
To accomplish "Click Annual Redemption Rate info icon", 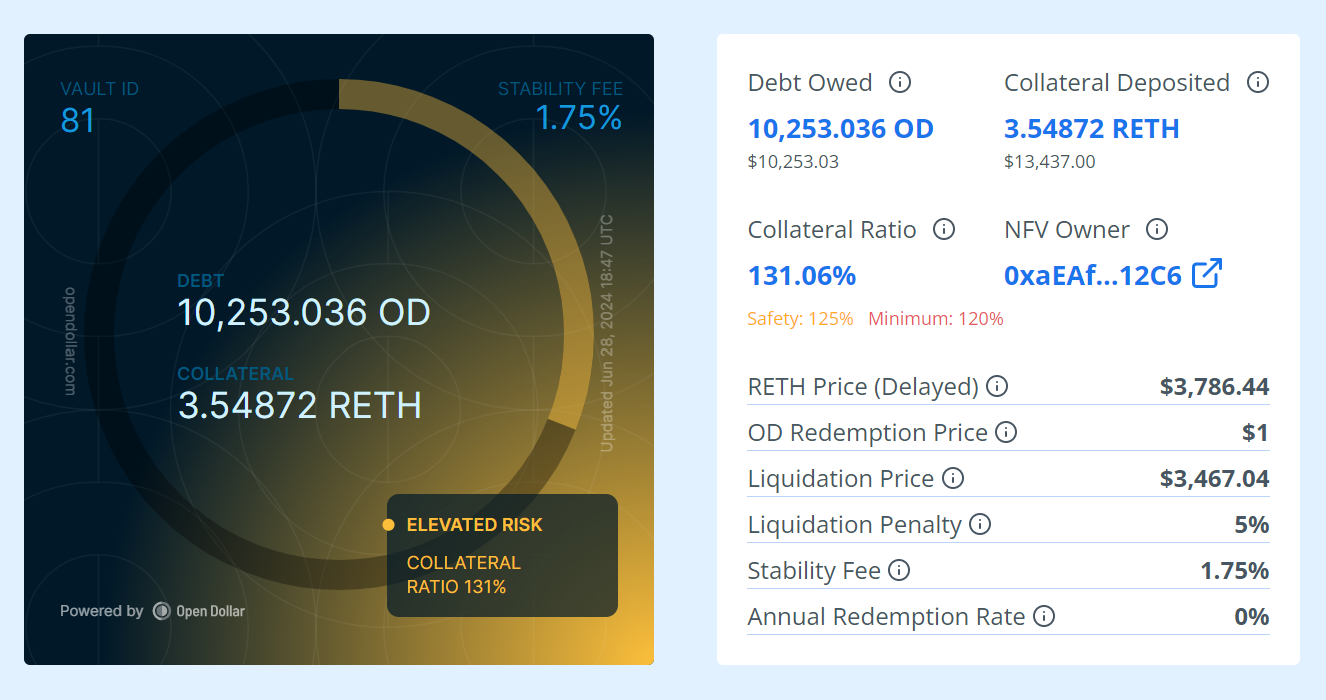I will click(x=1044, y=616).
